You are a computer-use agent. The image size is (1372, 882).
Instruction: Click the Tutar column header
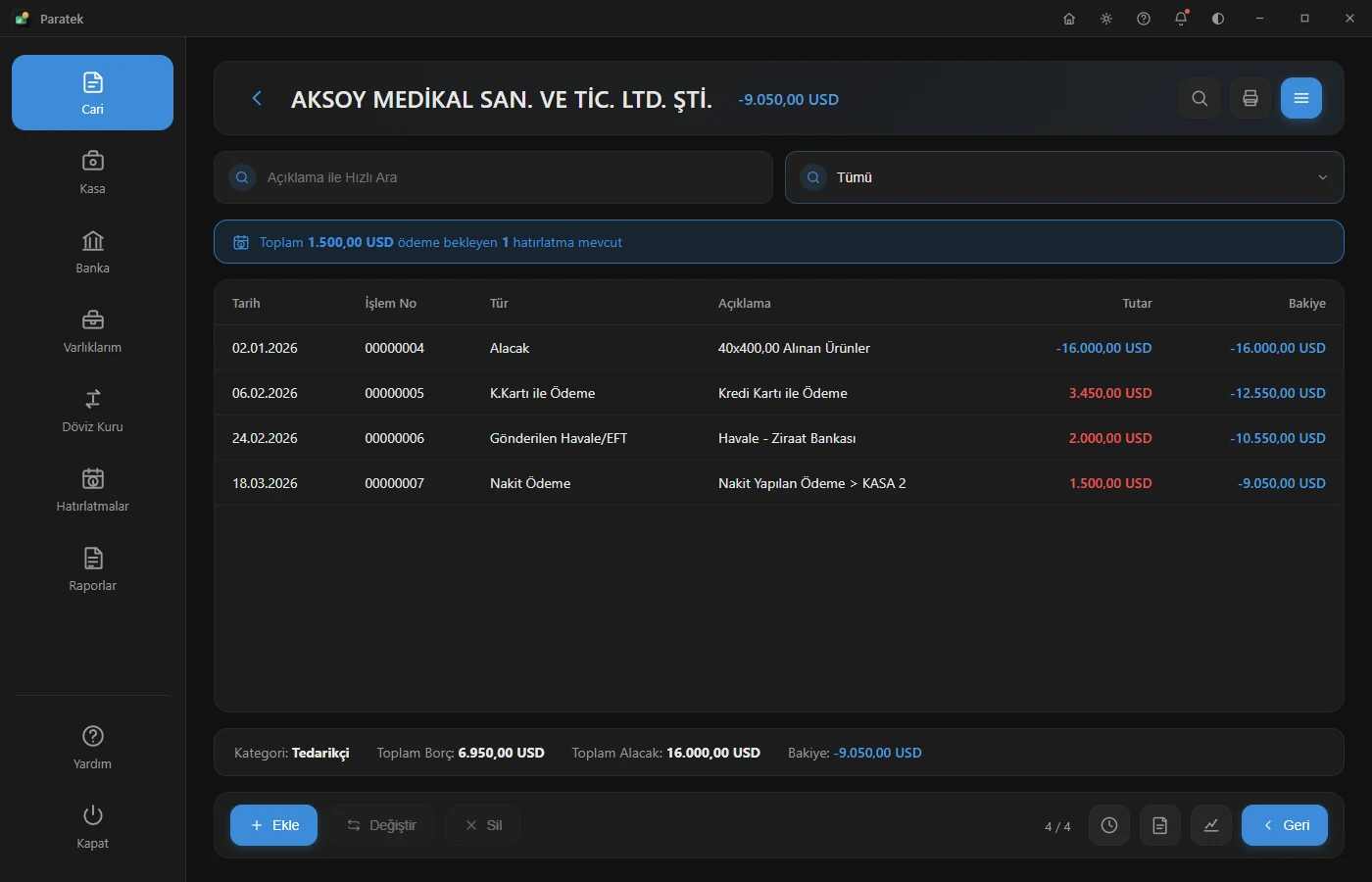pos(1137,304)
